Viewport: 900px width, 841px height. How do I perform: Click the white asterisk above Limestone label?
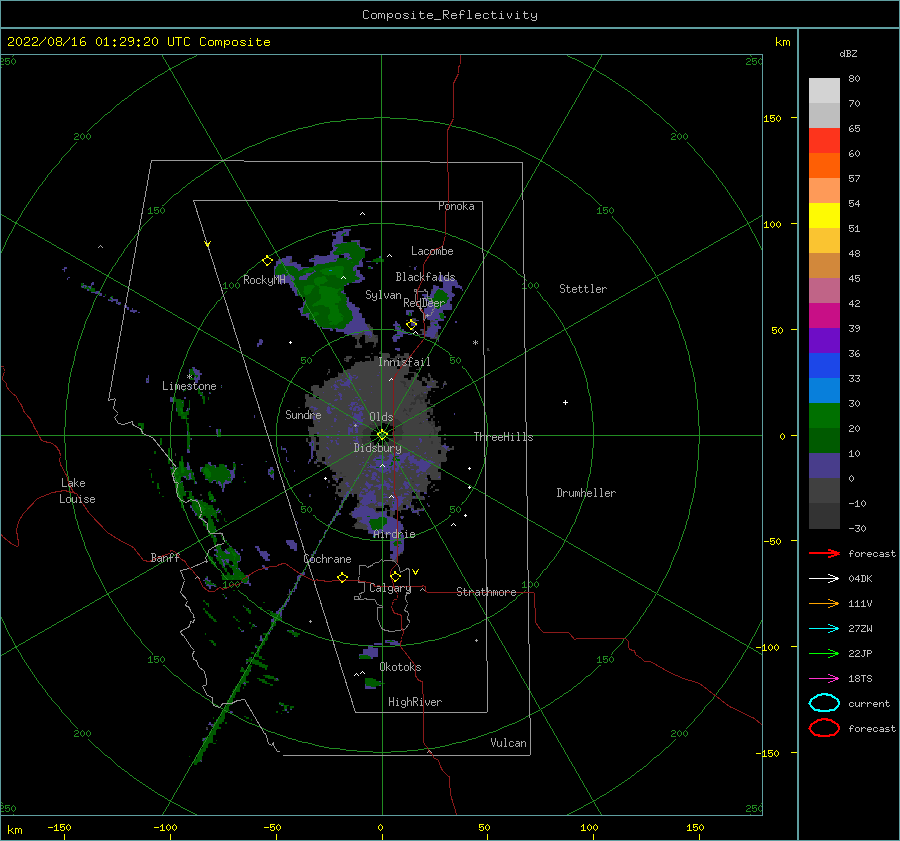coord(189,377)
